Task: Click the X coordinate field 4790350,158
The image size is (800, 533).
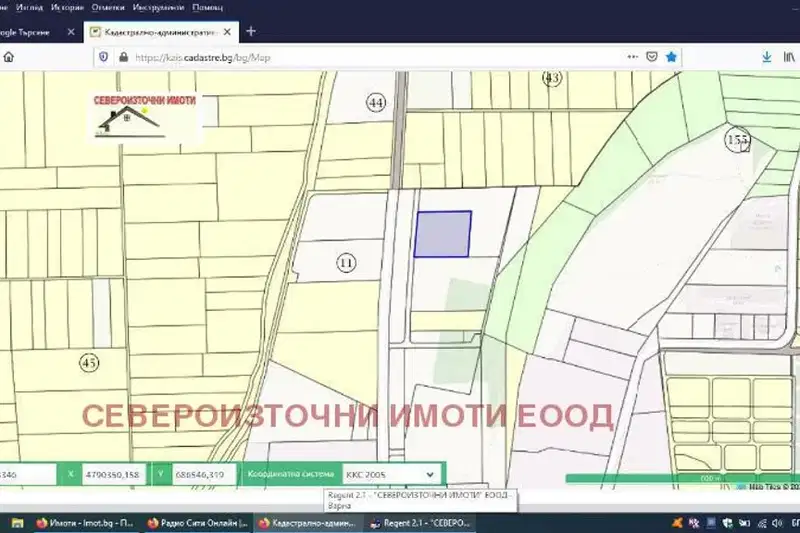Action: pyautogui.click(x=114, y=474)
